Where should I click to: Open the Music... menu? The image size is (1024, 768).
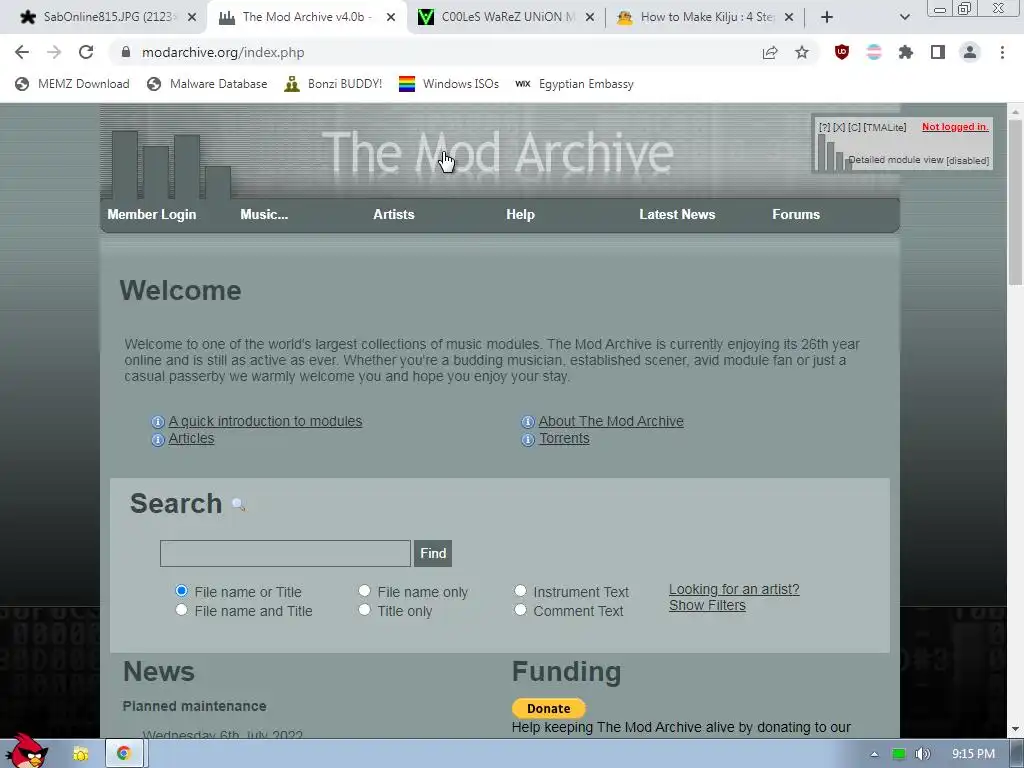tap(264, 214)
